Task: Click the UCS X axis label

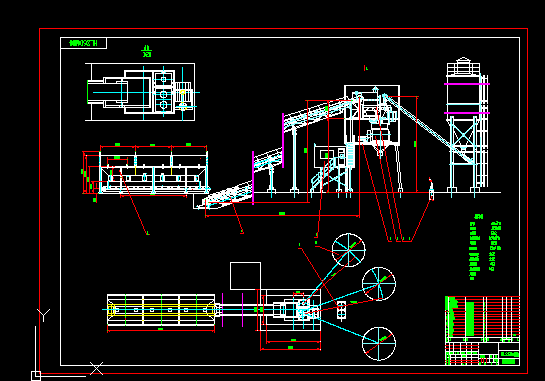Action: click(97, 368)
